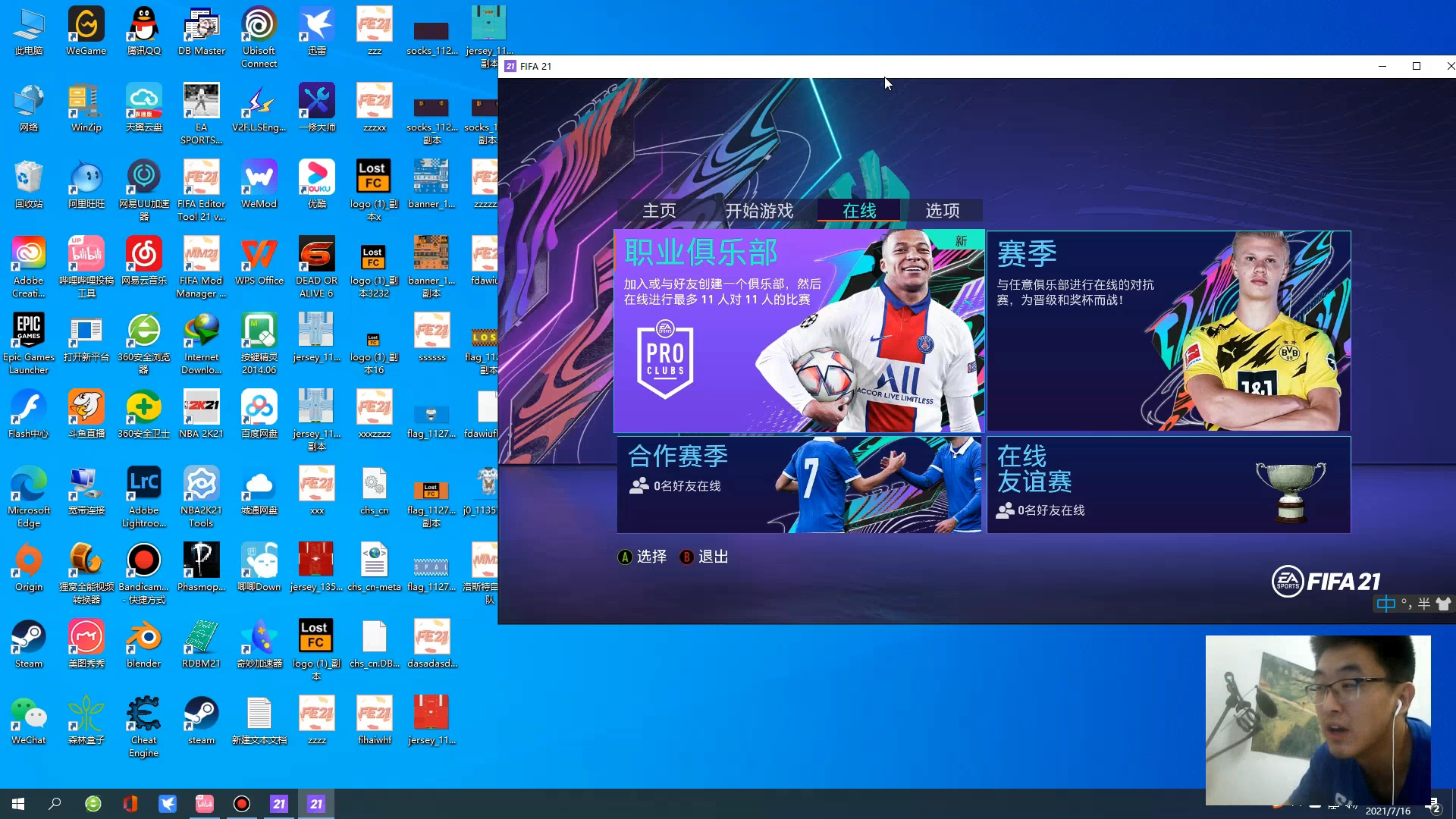Screen dimensions: 1456x819
Task: Click the B 退出 button prompt
Action: pos(704,557)
